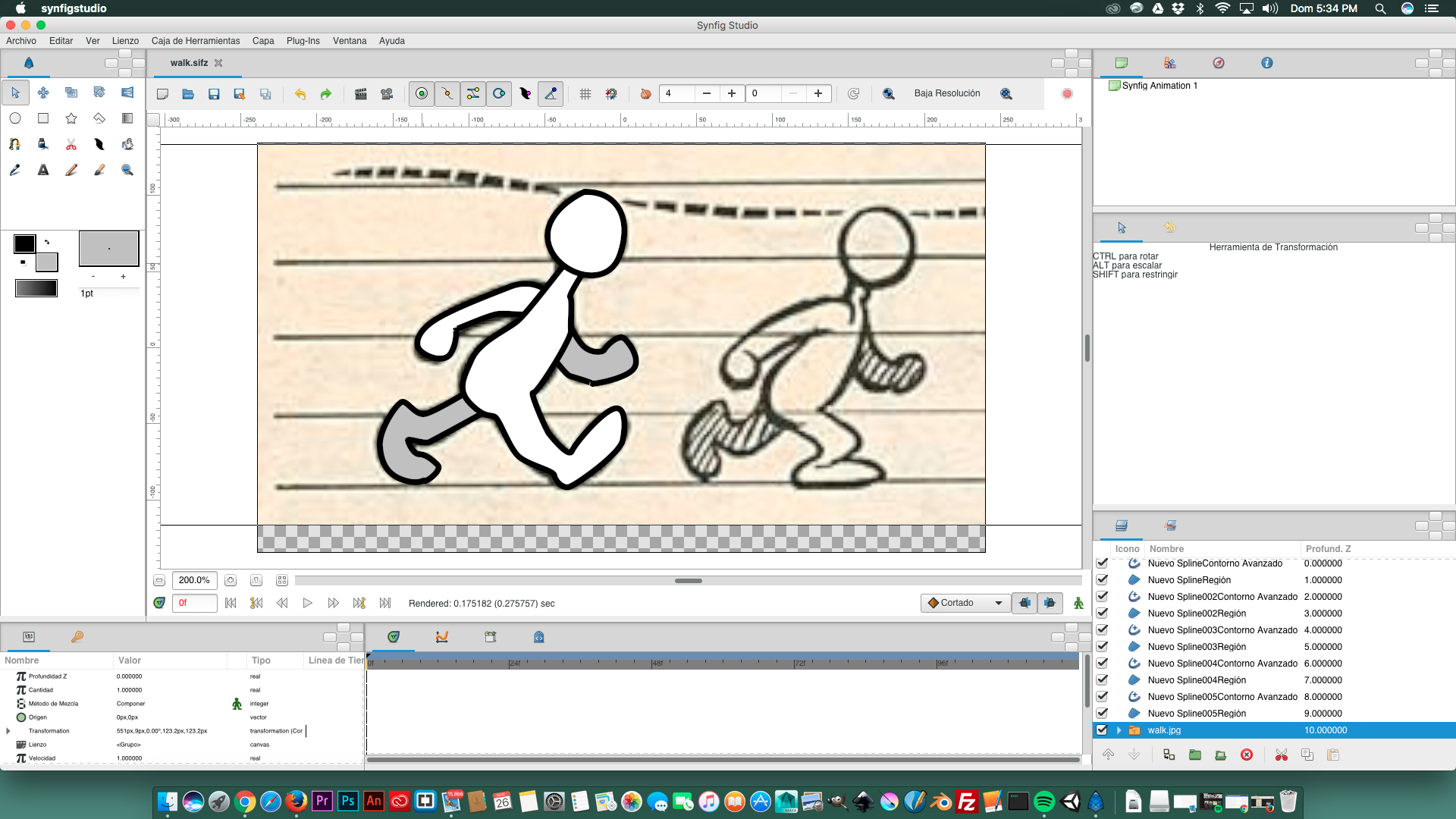The width and height of the screenshot is (1456, 819).
Task: Select the Eyedropper tool
Action: tap(15, 170)
